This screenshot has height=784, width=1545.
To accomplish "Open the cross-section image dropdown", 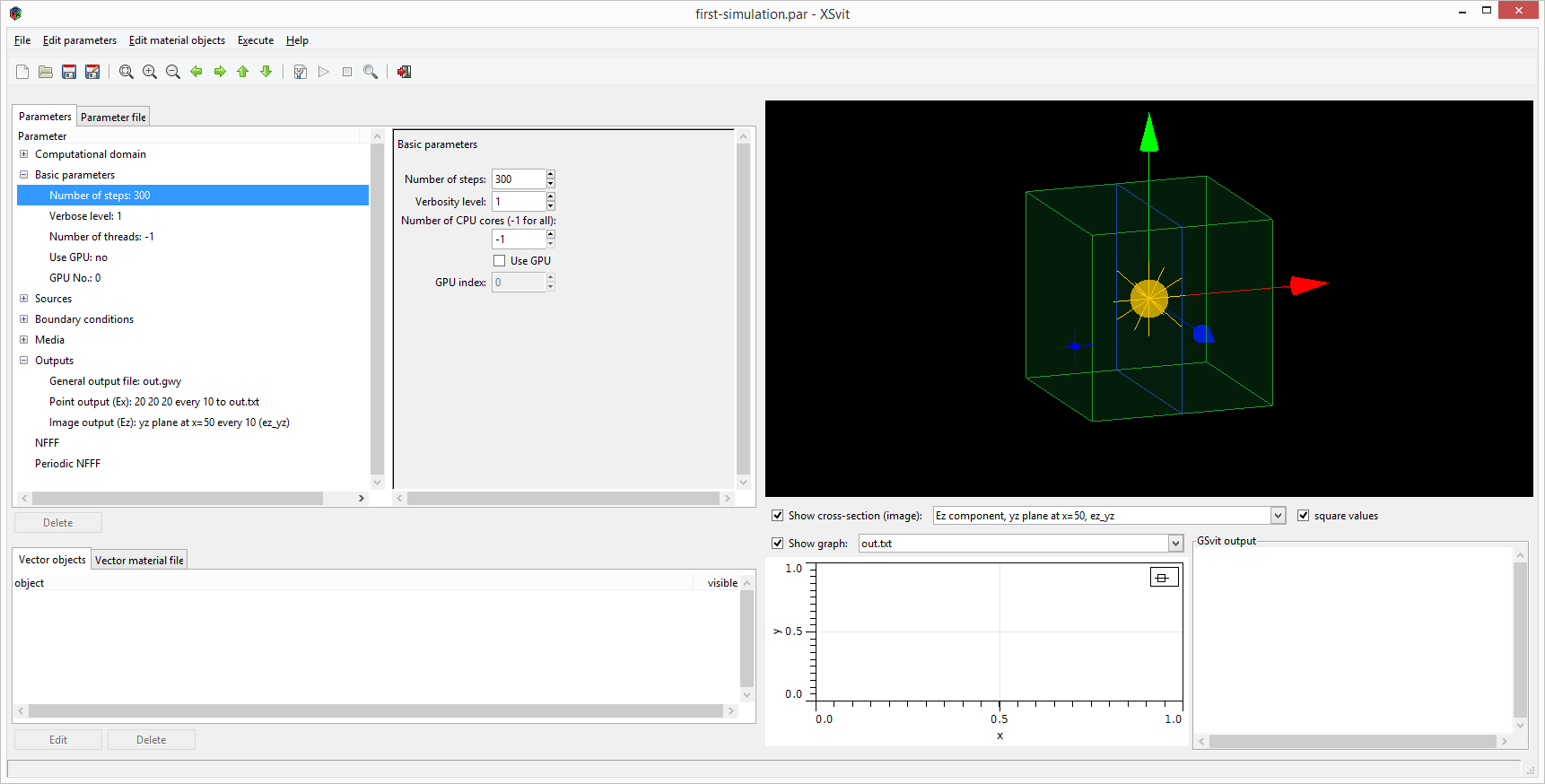I will coord(1278,516).
